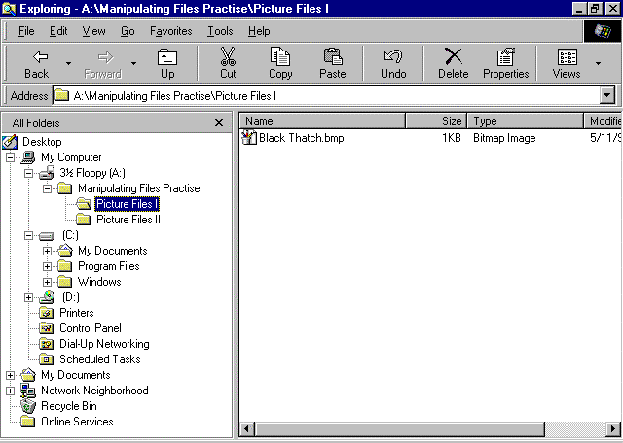Screen dimensions: 623x443
Task: Open the Views dropdown arrow
Action: tap(599, 63)
